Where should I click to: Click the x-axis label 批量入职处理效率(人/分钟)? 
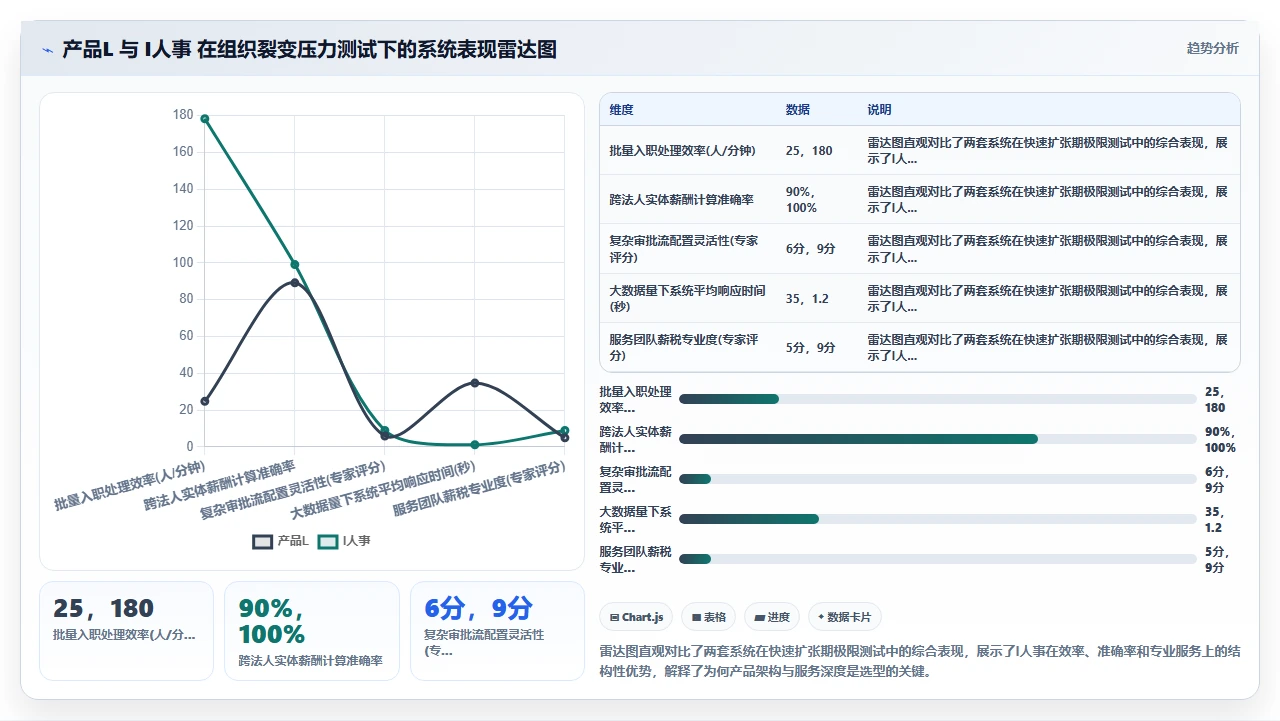130,484
